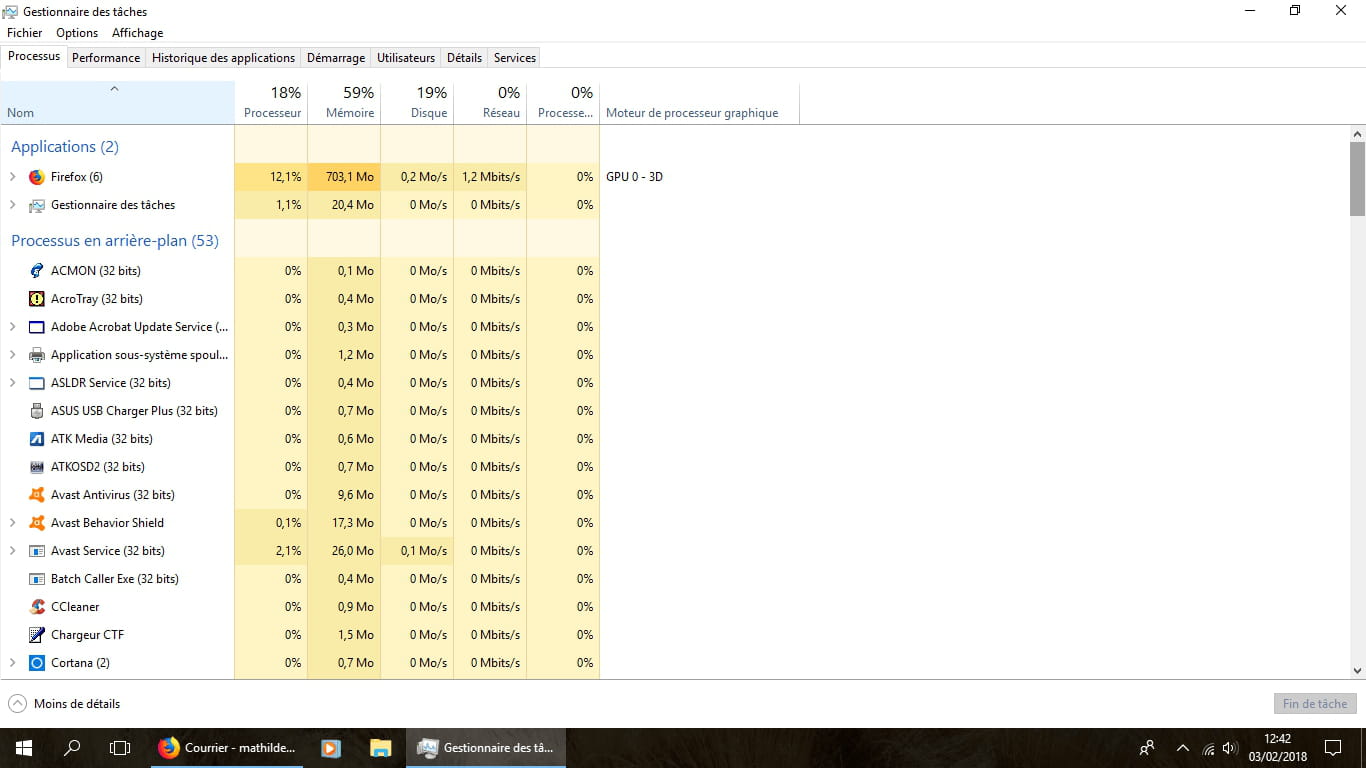
Task: Sort by the Réseau column header
Action: 490,103
